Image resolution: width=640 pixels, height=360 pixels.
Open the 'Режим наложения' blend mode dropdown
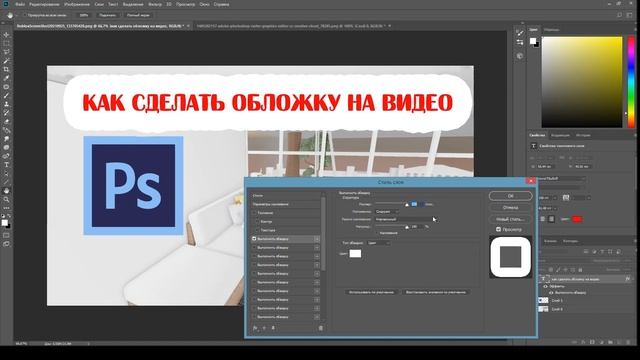point(404,219)
